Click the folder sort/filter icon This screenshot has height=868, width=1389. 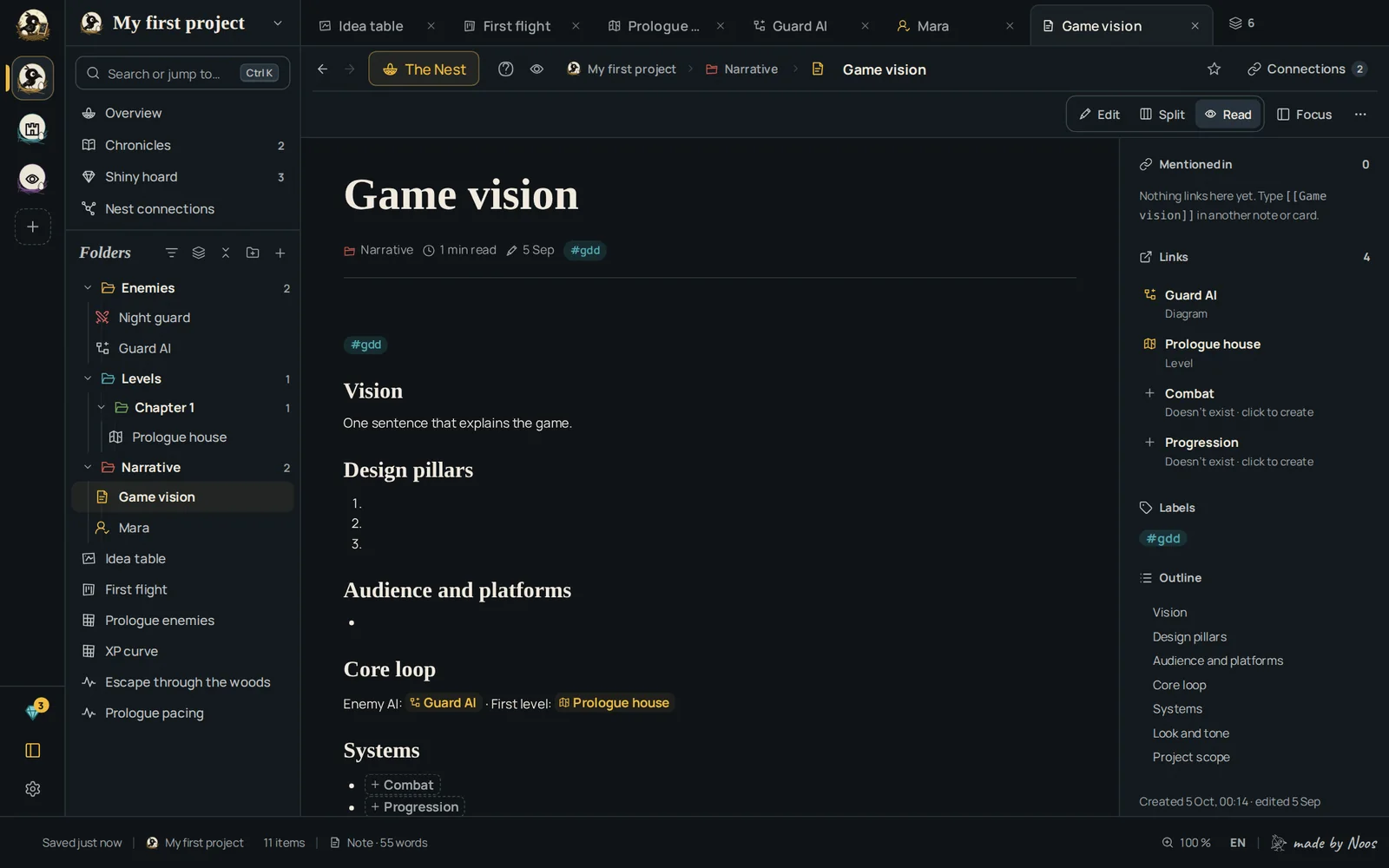(171, 253)
